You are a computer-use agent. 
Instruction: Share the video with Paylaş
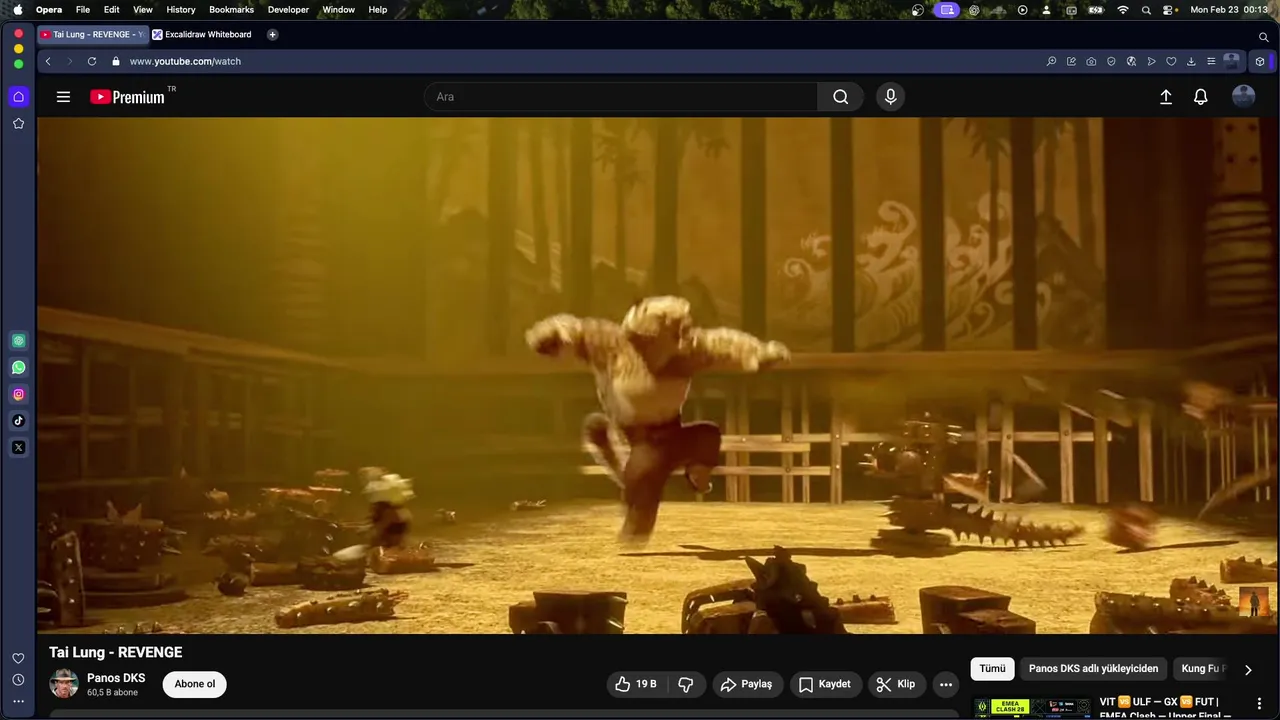747,684
